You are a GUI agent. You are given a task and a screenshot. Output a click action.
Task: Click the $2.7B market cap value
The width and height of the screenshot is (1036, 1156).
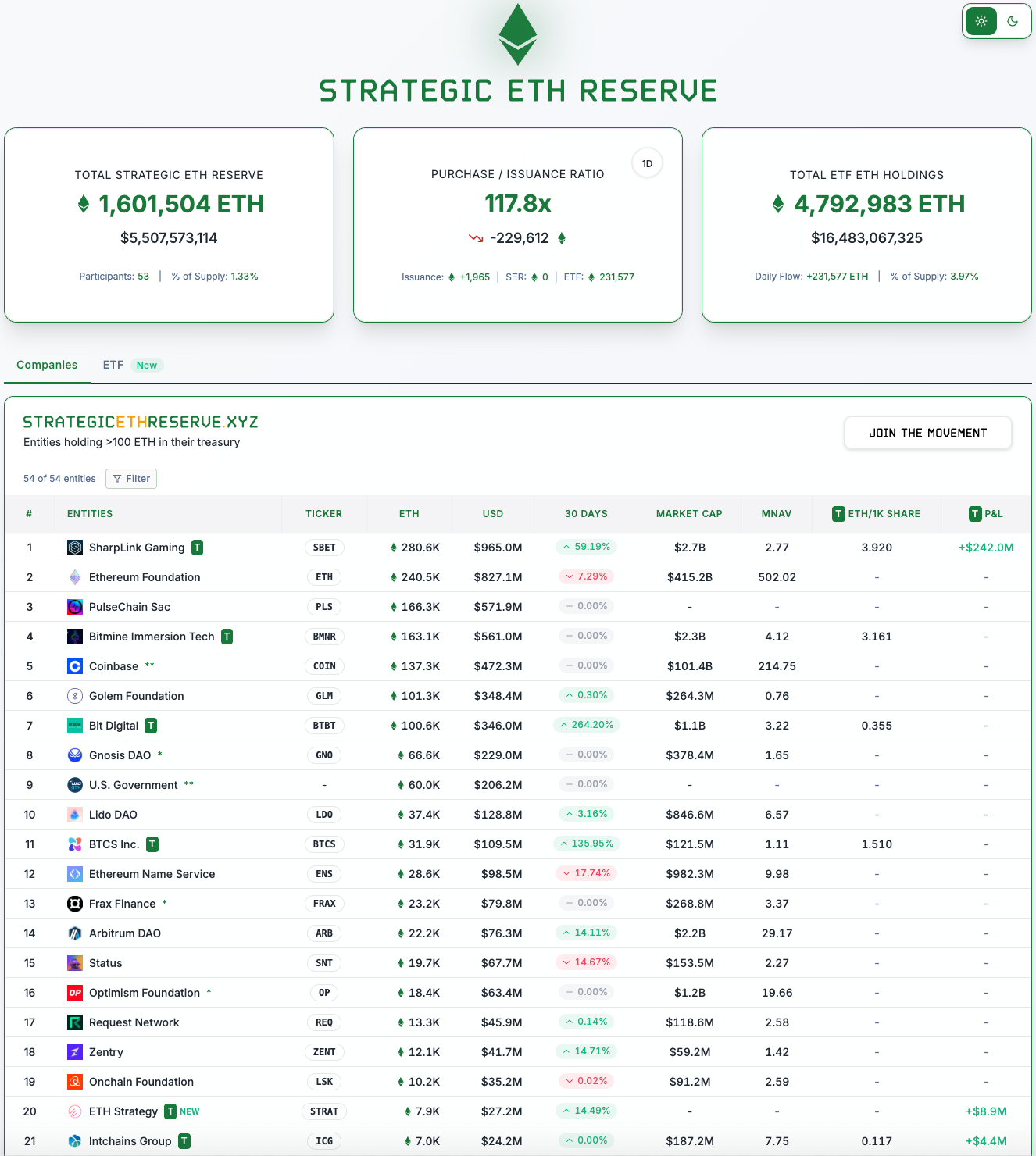689,548
